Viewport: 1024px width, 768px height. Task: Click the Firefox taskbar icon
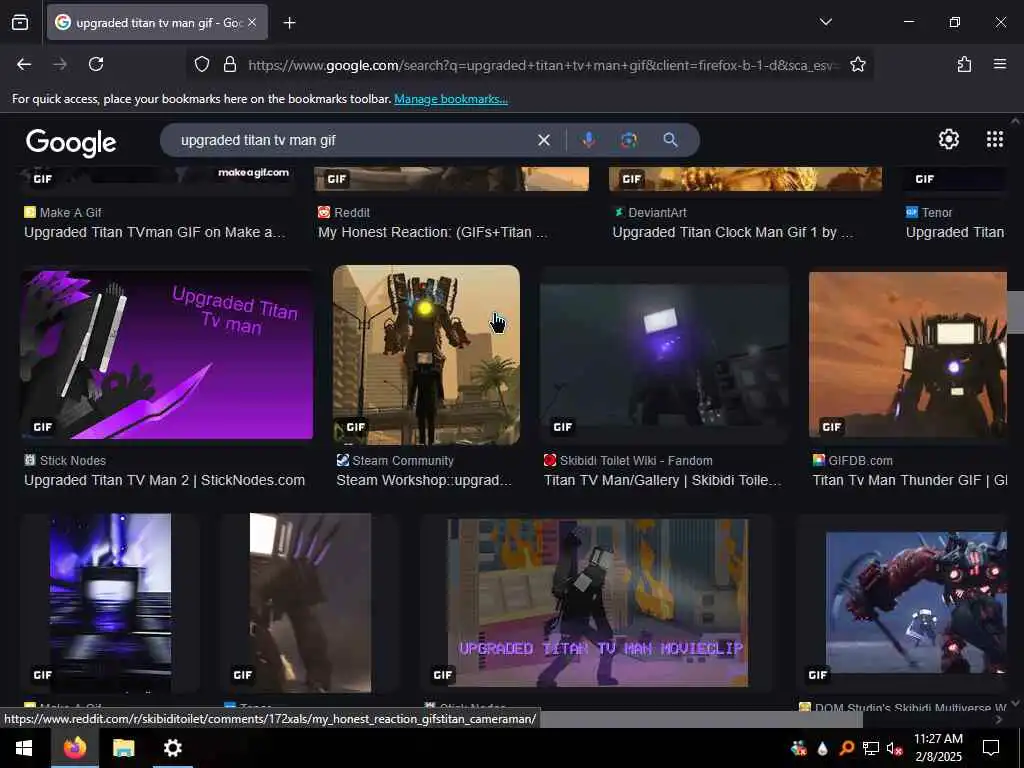(x=74, y=748)
